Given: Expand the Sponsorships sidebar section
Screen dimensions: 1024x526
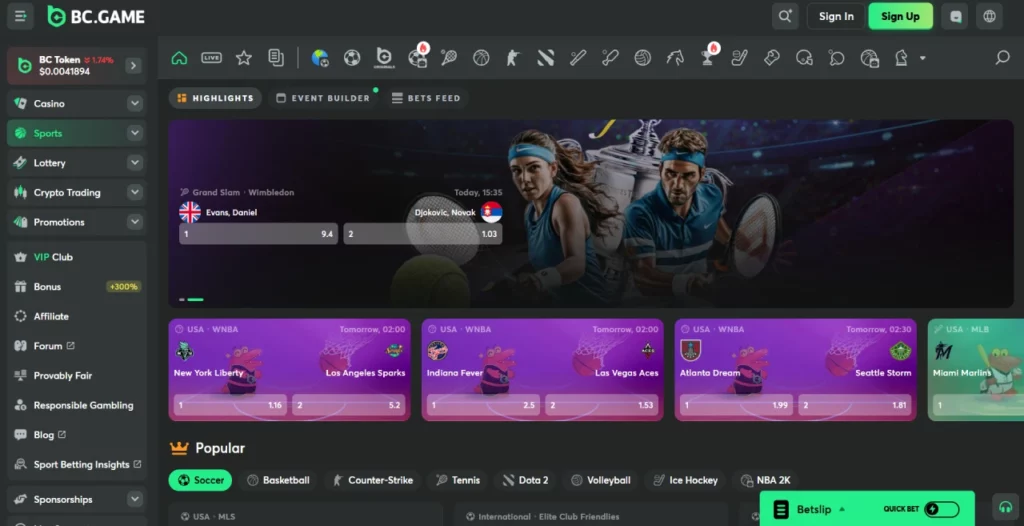Looking at the screenshot, I should pyautogui.click(x=135, y=499).
